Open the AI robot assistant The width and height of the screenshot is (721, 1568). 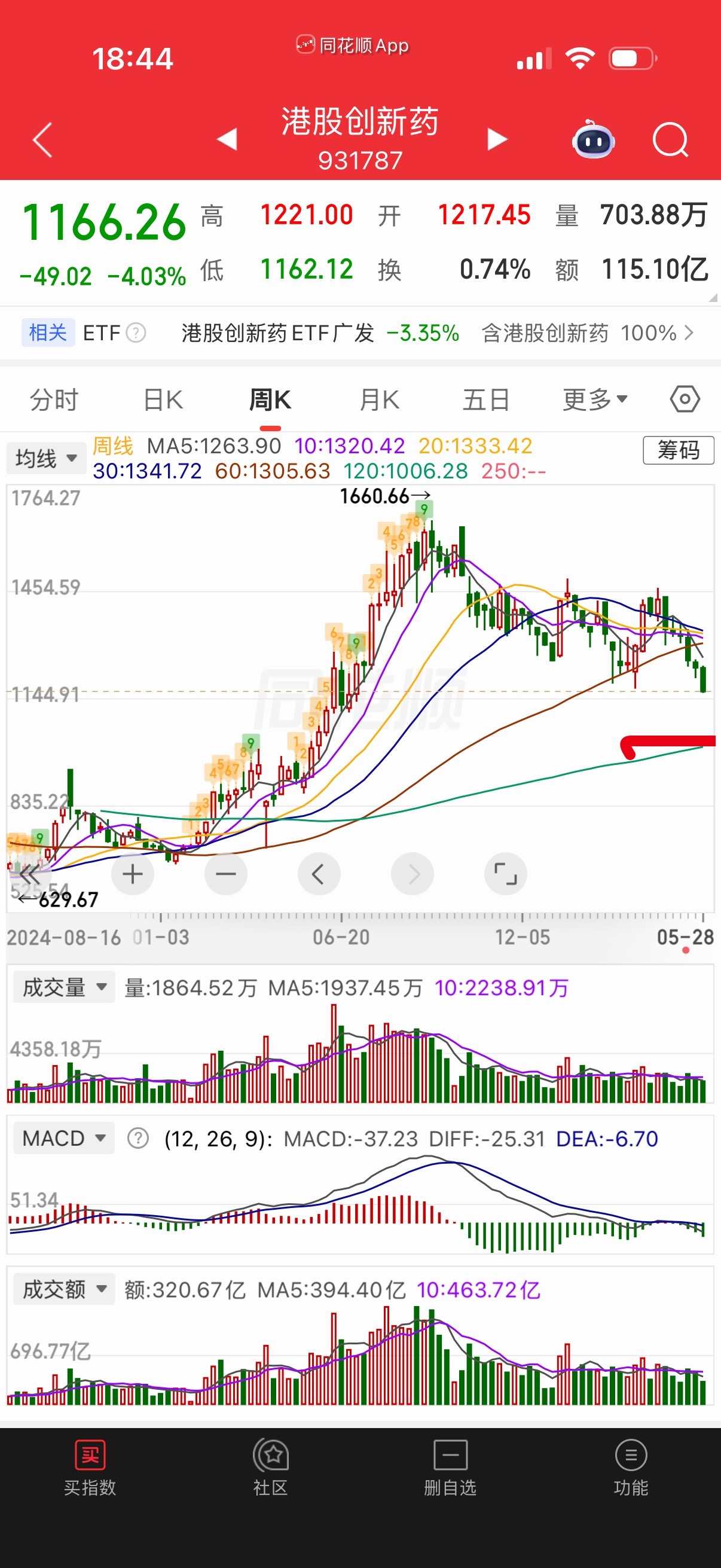[593, 139]
